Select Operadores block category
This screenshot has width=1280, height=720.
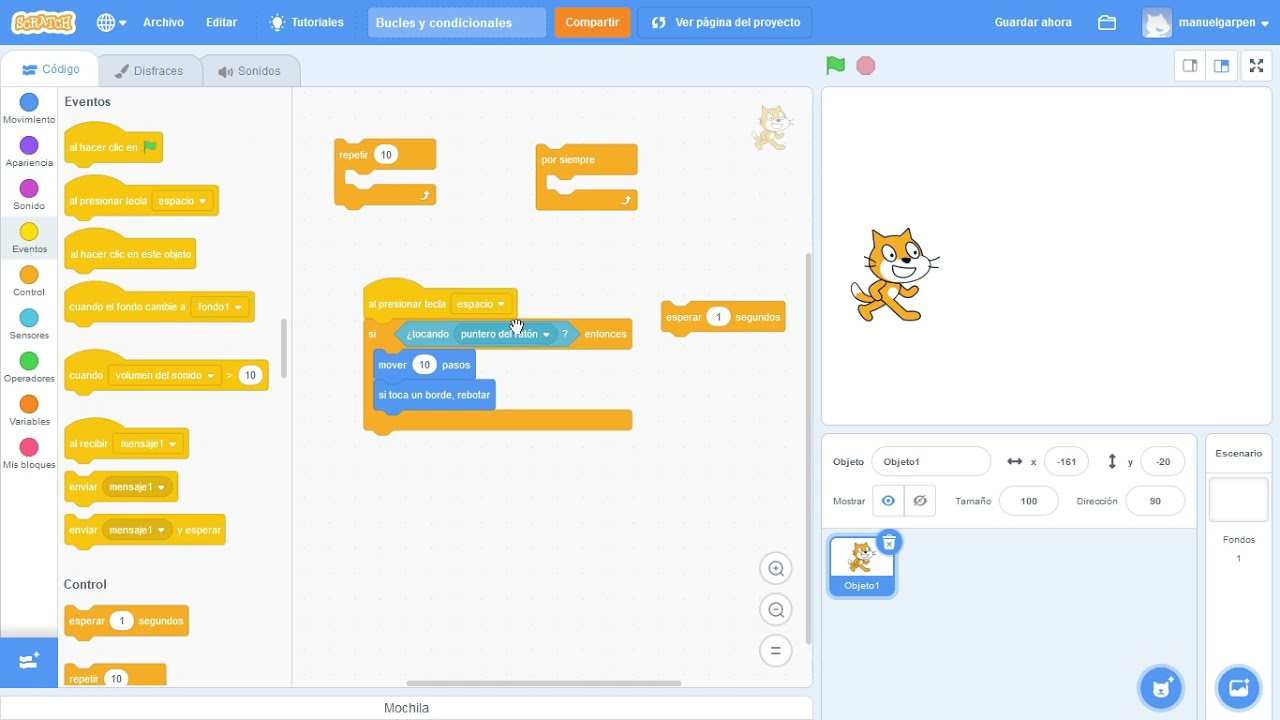pos(29,367)
